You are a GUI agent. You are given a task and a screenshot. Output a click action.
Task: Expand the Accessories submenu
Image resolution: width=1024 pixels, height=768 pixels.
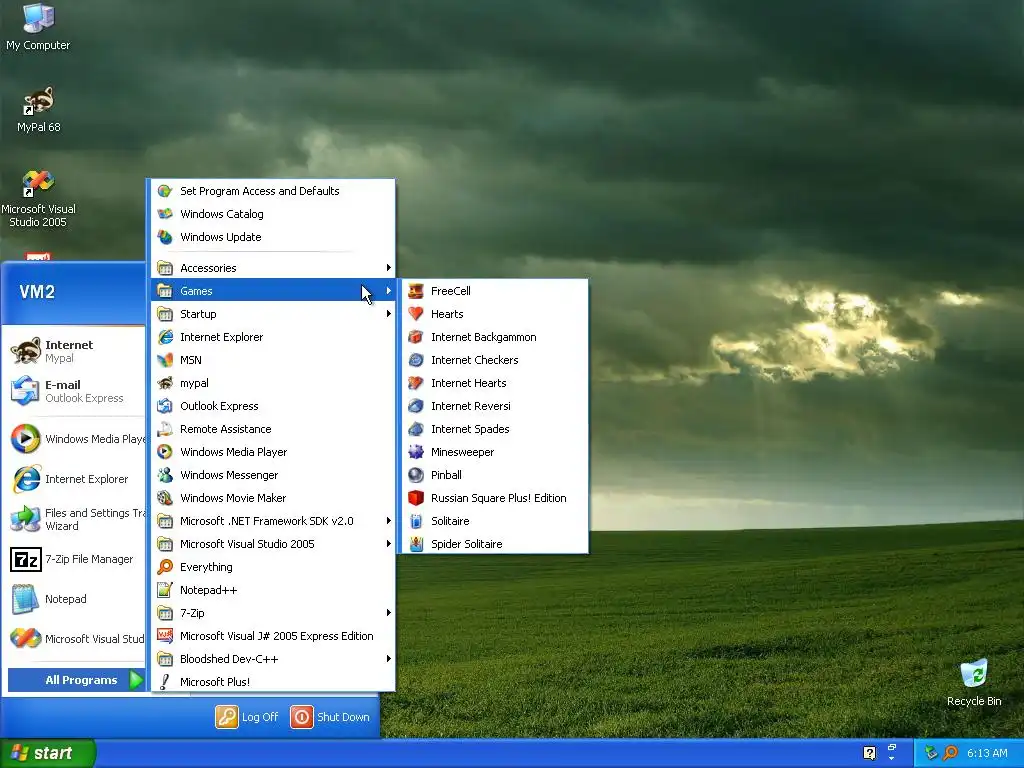tap(273, 268)
